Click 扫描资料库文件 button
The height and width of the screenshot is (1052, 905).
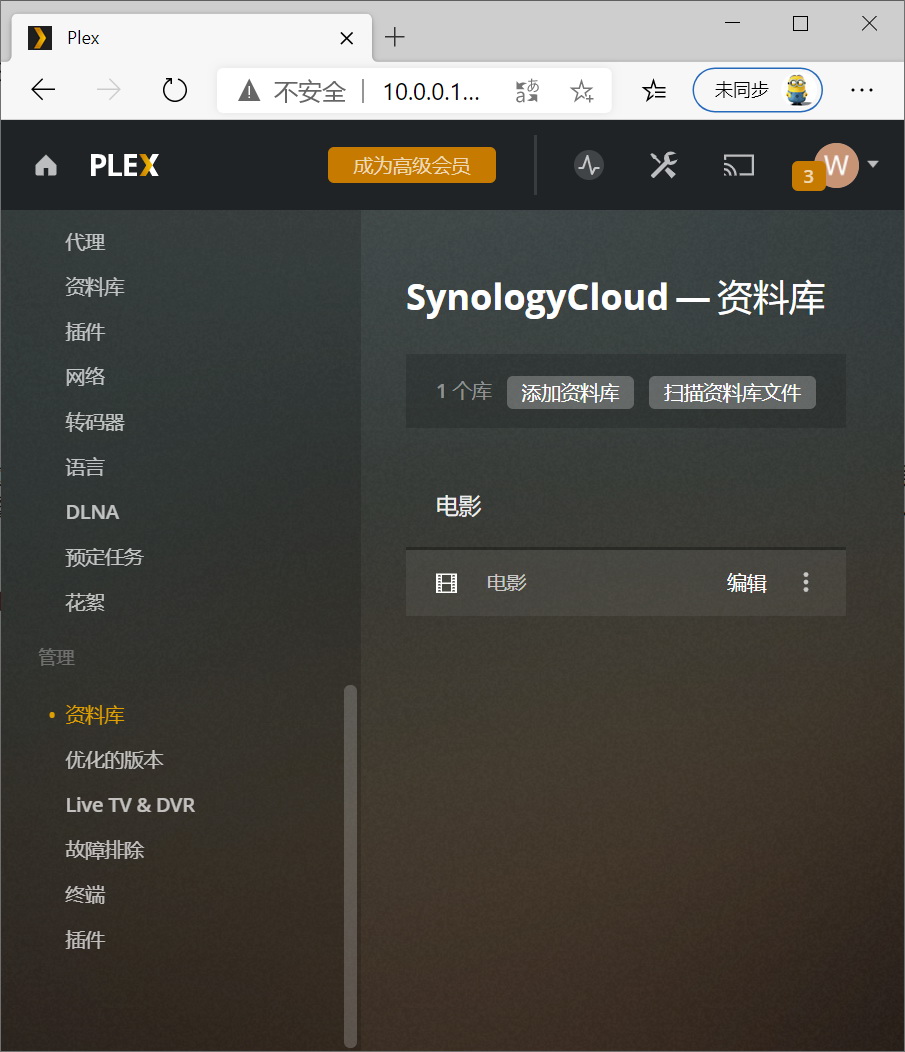point(732,392)
